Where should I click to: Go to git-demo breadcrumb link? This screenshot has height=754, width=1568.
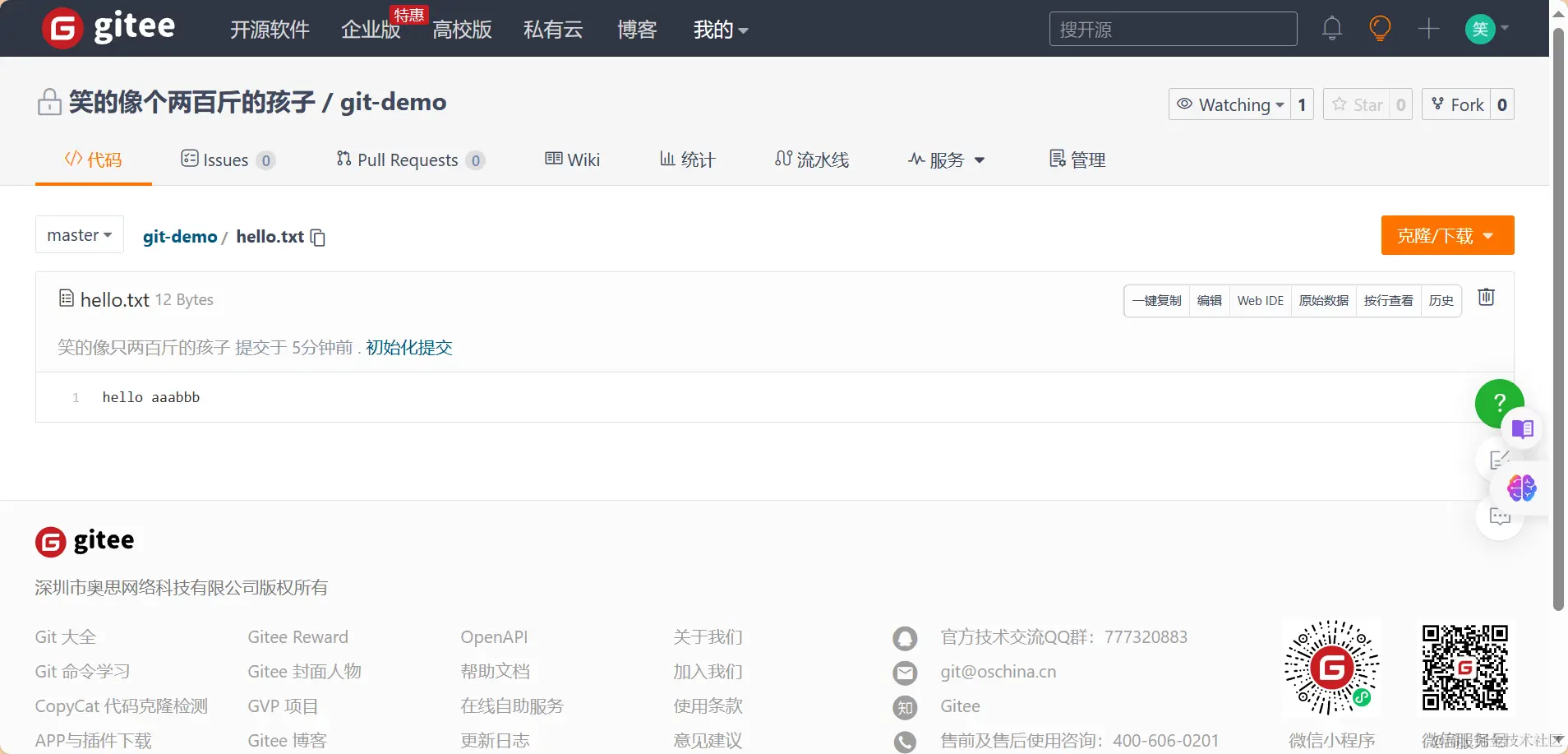coord(180,237)
